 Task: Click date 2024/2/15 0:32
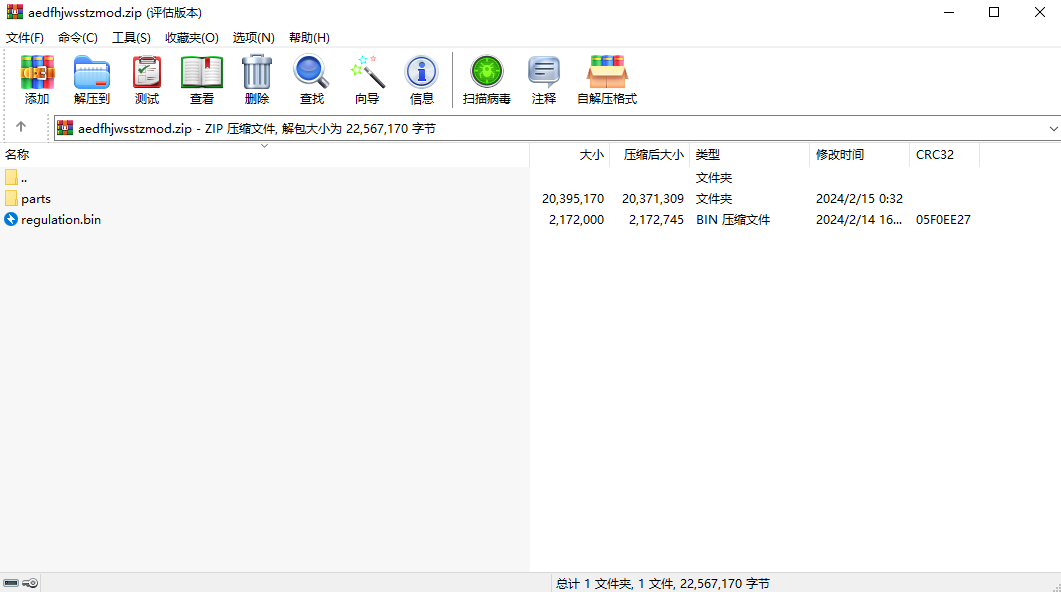(859, 199)
